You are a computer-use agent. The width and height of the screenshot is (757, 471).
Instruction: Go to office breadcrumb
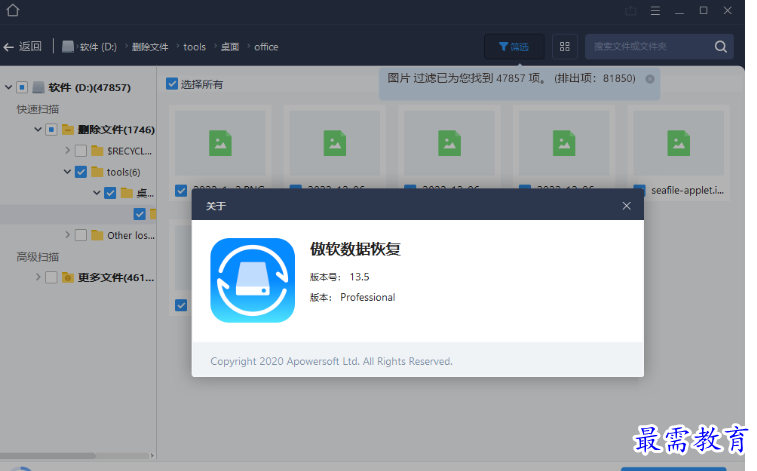(266, 47)
